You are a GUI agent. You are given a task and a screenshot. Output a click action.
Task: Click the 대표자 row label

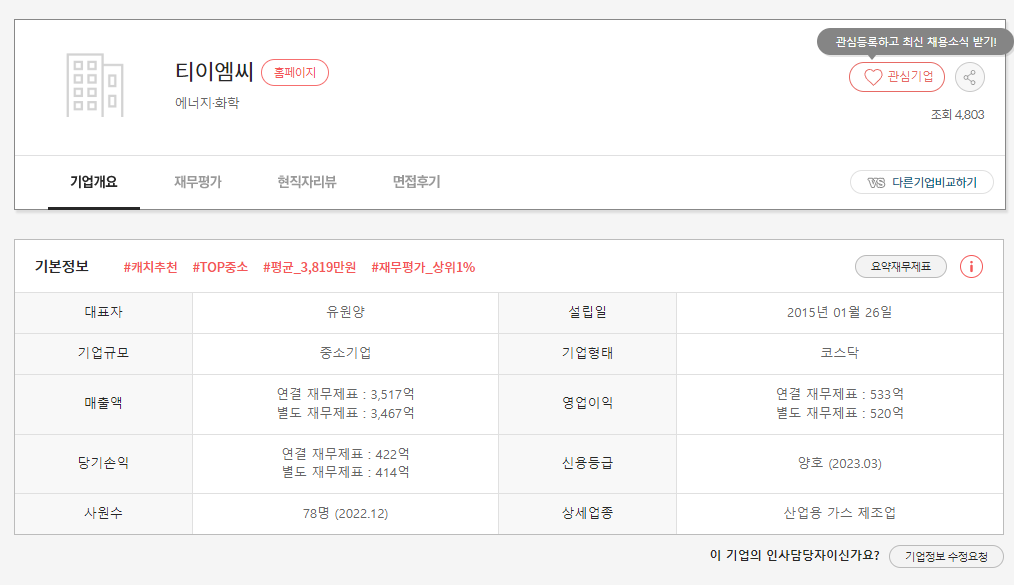(103, 312)
